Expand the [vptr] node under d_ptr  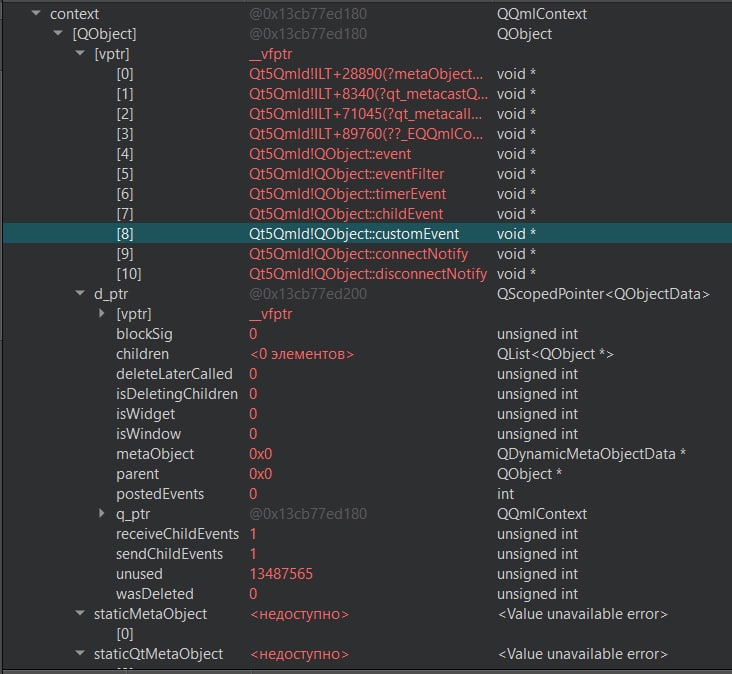pyautogui.click(x=102, y=313)
